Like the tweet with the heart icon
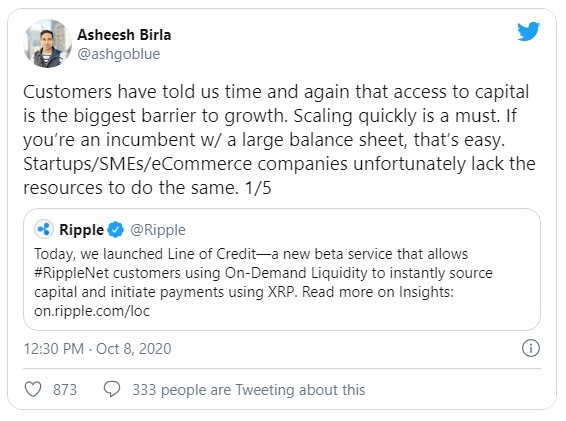The image size is (566, 421). coord(33,389)
